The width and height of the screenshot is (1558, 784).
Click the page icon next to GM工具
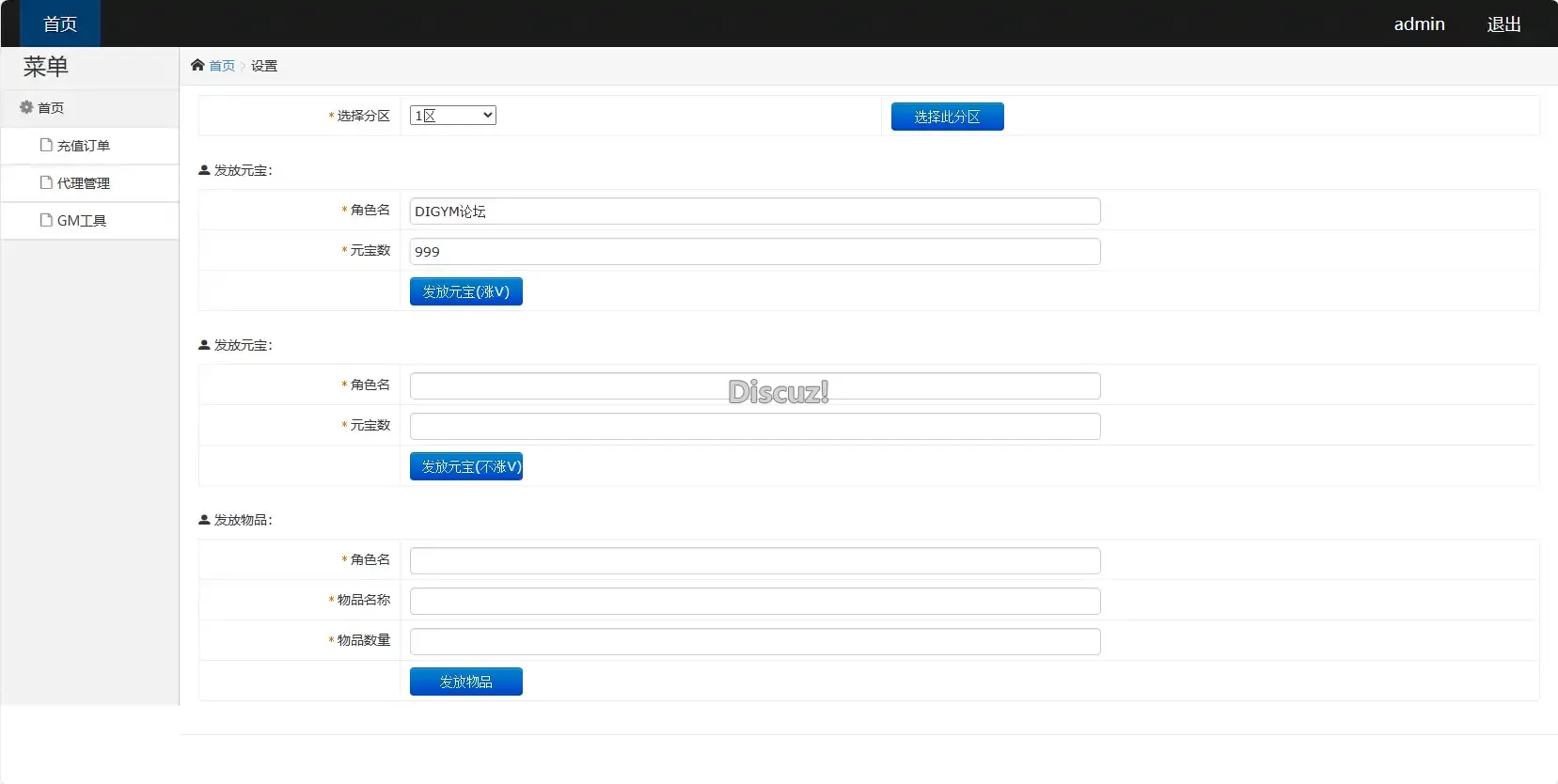(x=45, y=220)
